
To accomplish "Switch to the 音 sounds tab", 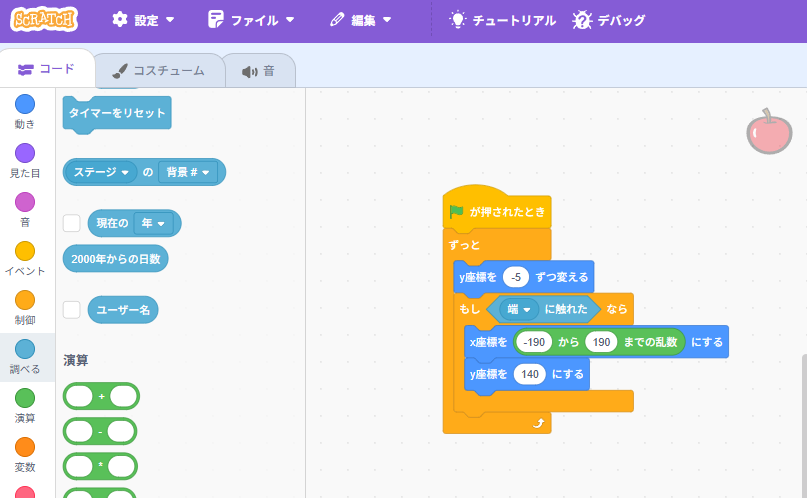I will pos(258,71).
